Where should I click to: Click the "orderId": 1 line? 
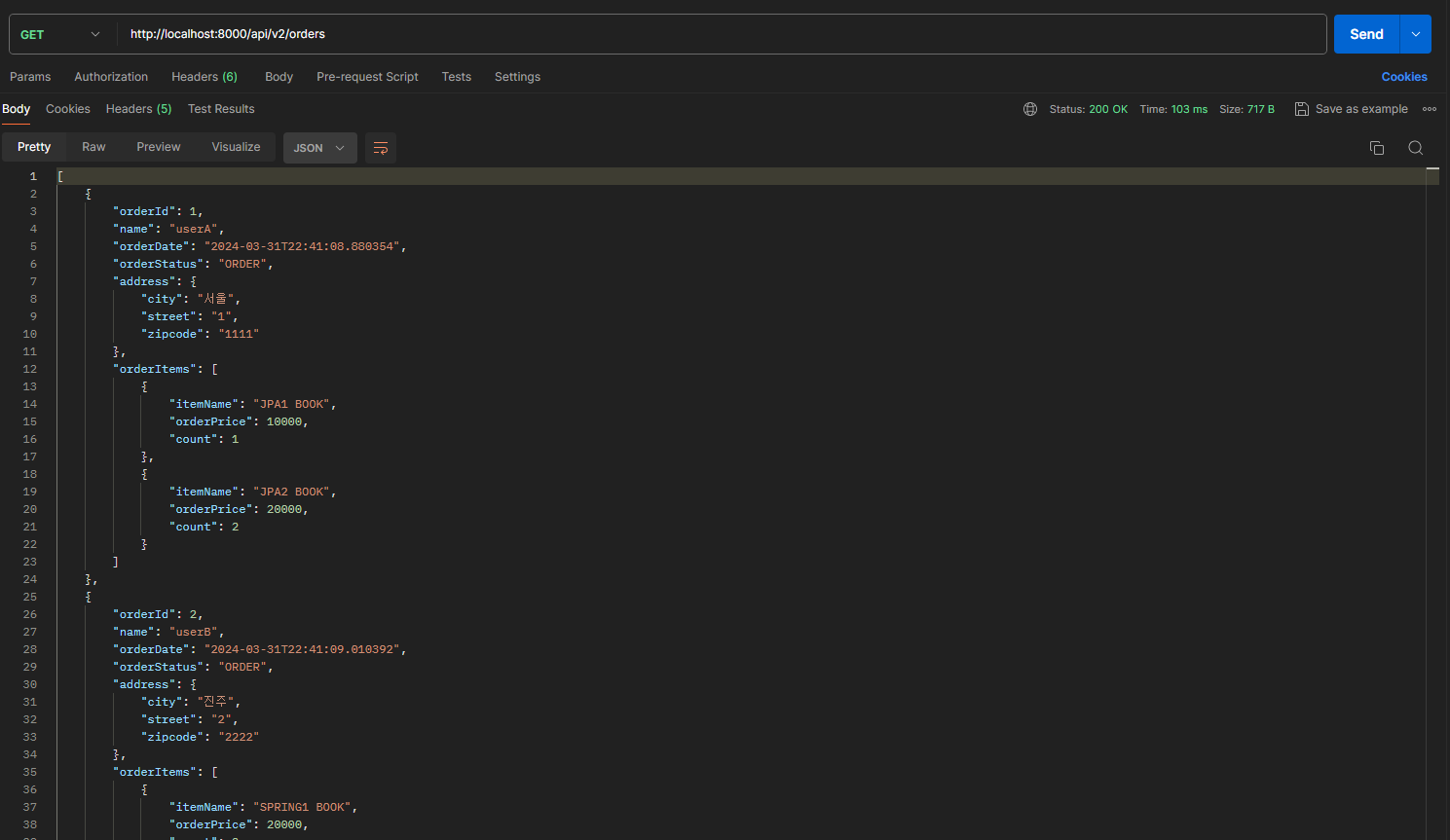click(158, 211)
